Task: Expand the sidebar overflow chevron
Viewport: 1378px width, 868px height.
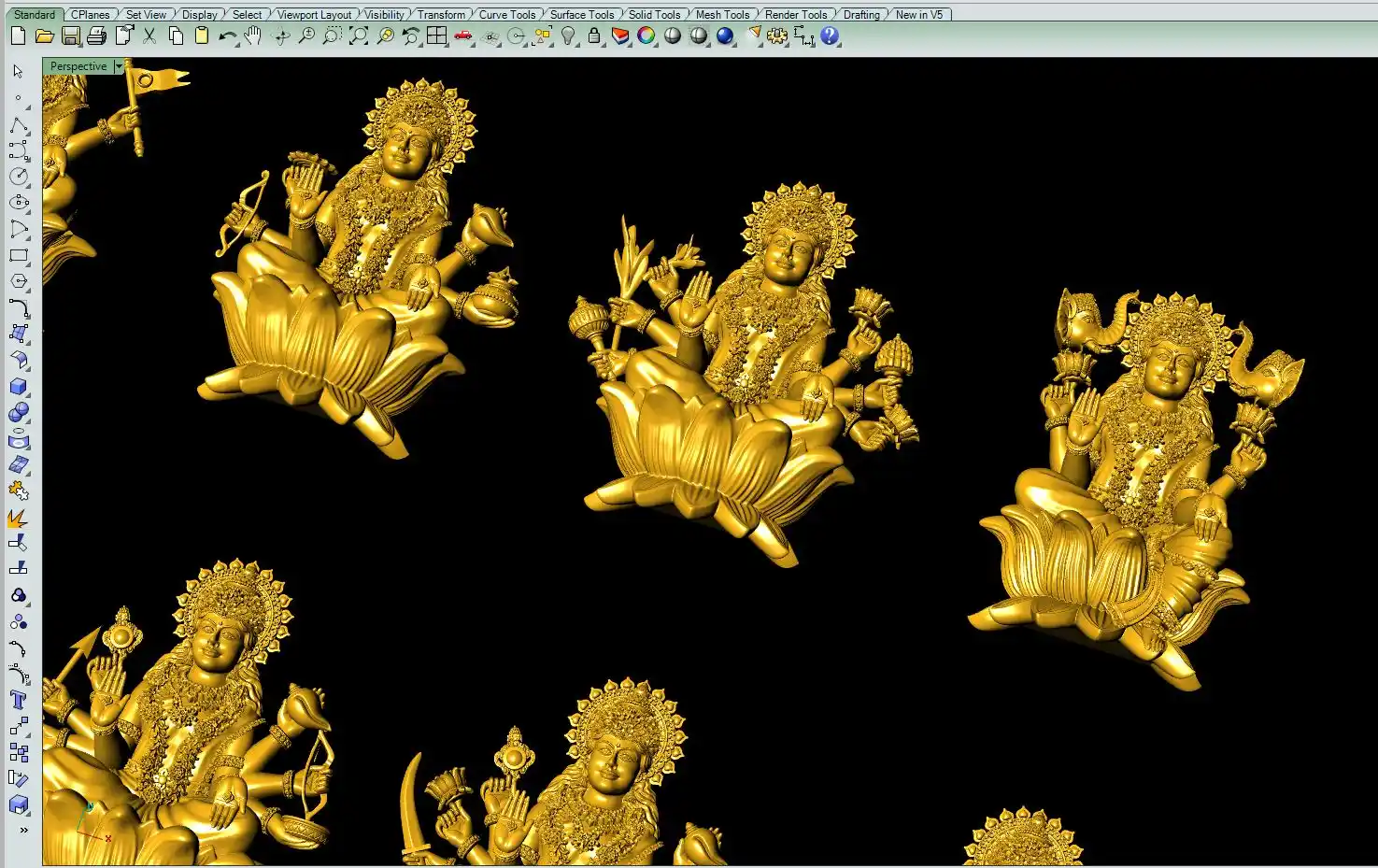Action: coord(23,830)
